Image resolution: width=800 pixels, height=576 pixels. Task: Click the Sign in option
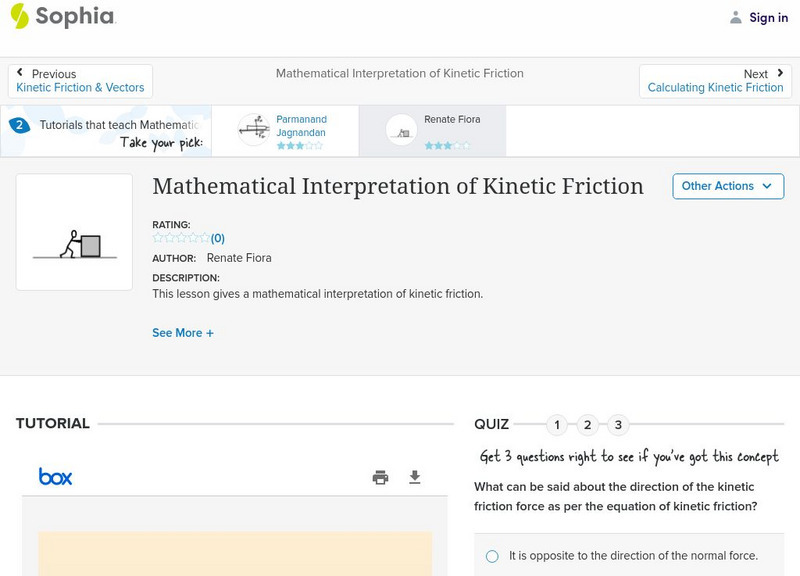[768, 17]
